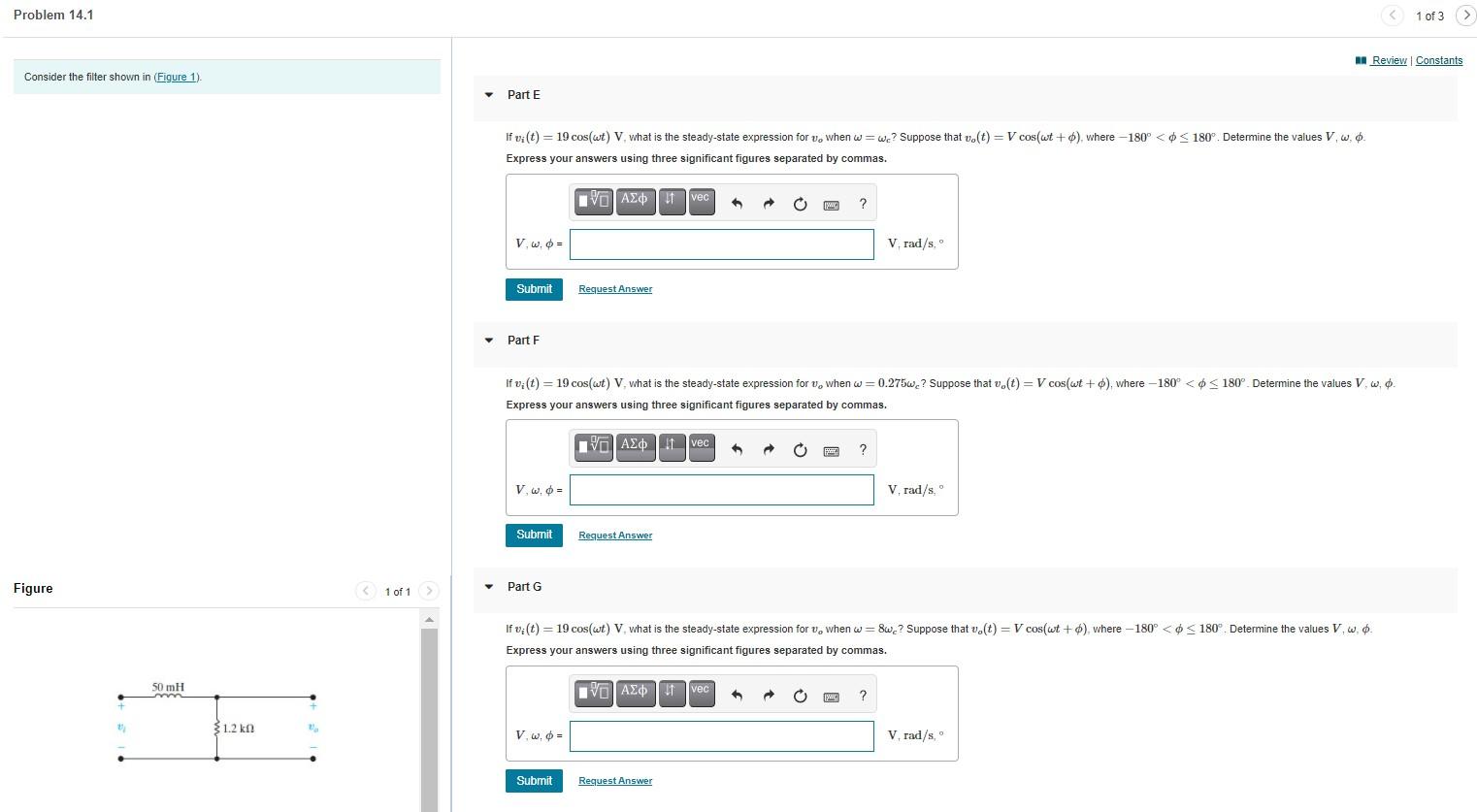Open the Constants link
1477x812 pixels.
pyautogui.click(x=1439, y=59)
